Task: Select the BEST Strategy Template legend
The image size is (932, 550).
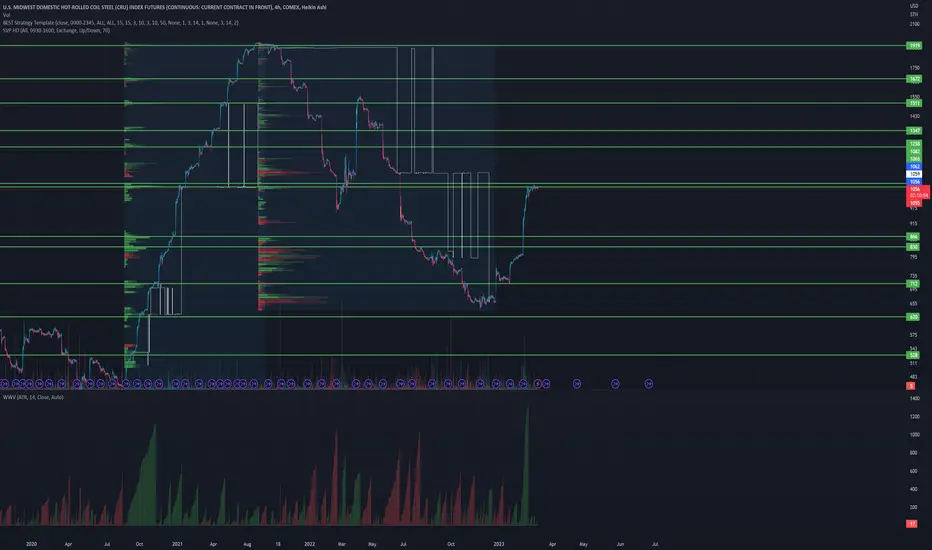Action: [x=120, y=23]
